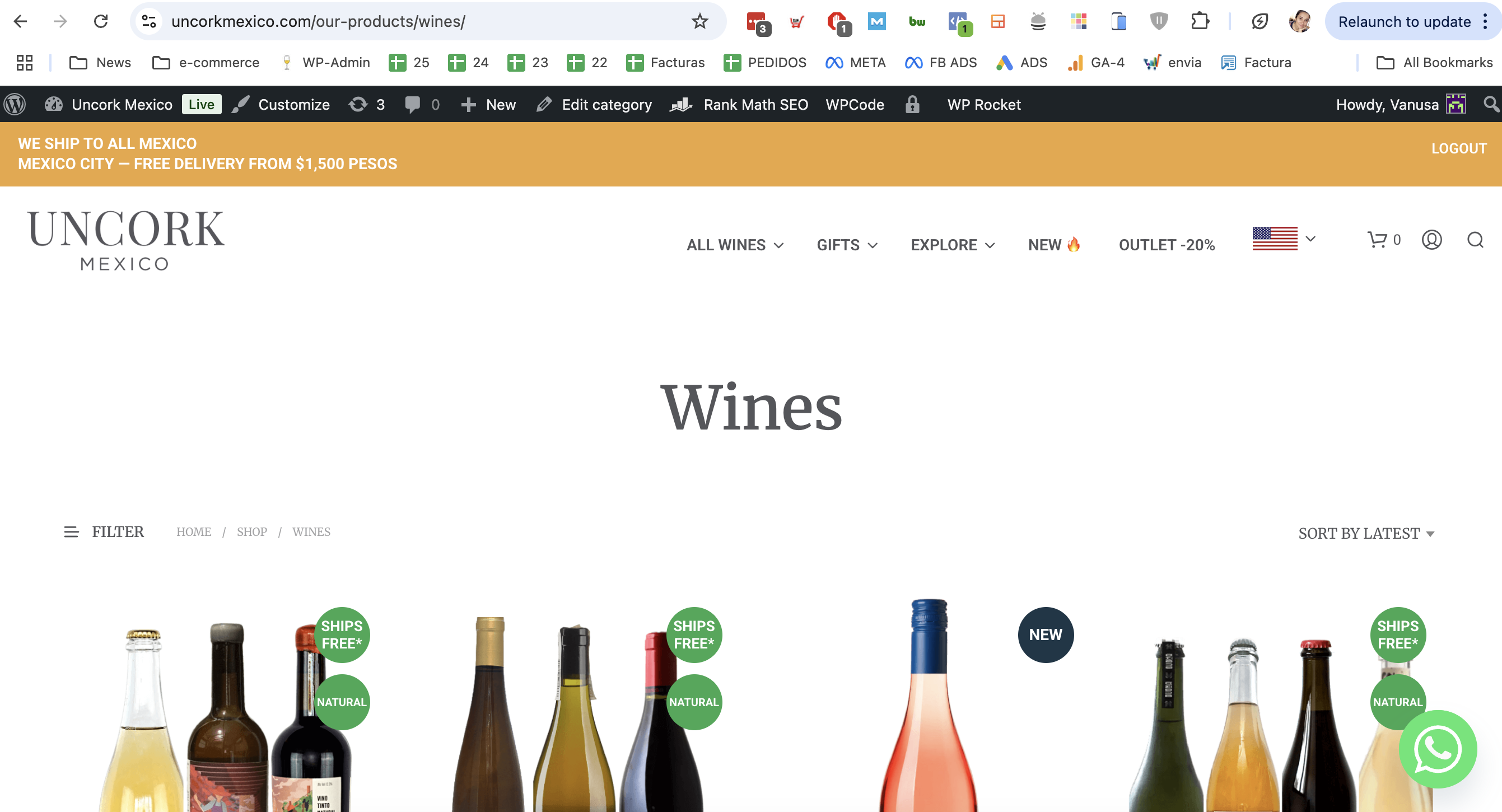Image resolution: width=1502 pixels, height=812 pixels.
Task: Open the Factura bookmark
Action: [1256, 62]
